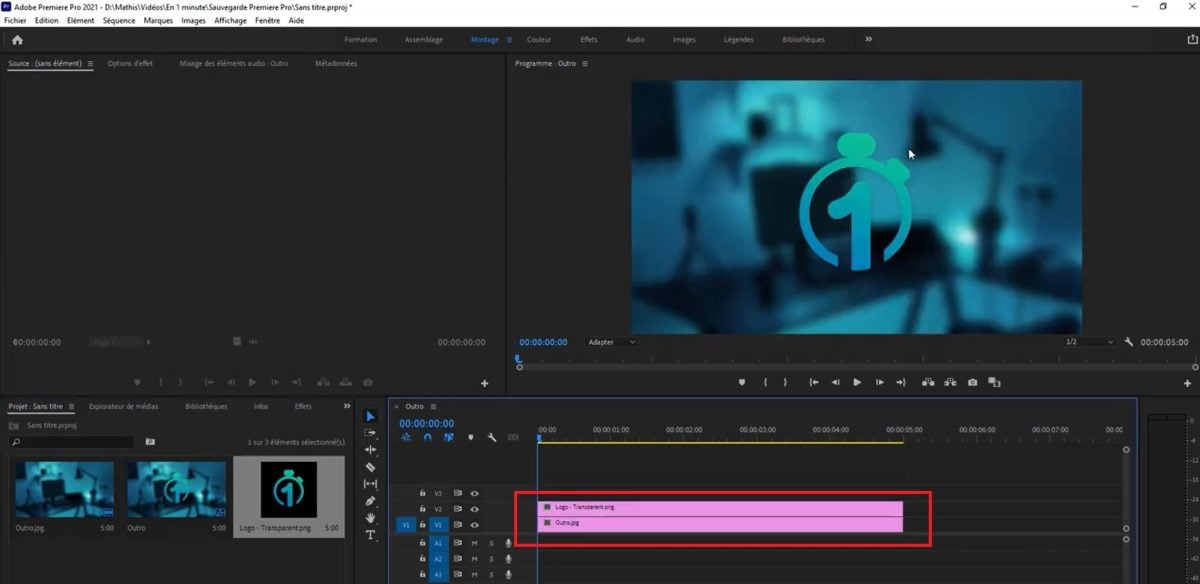Open the Explorateur de médias tab
This screenshot has height=584, width=1200.
pos(123,406)
